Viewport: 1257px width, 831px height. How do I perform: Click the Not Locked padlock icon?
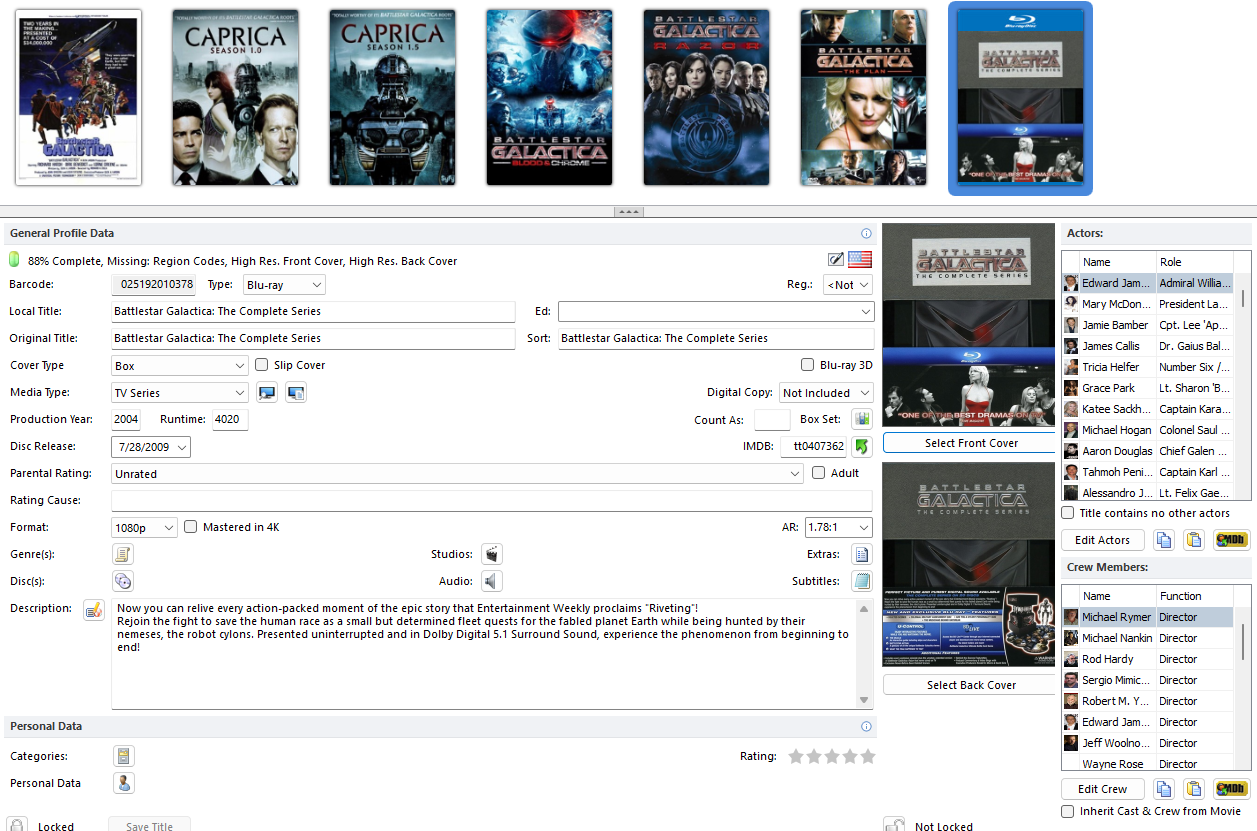(895, 825)
